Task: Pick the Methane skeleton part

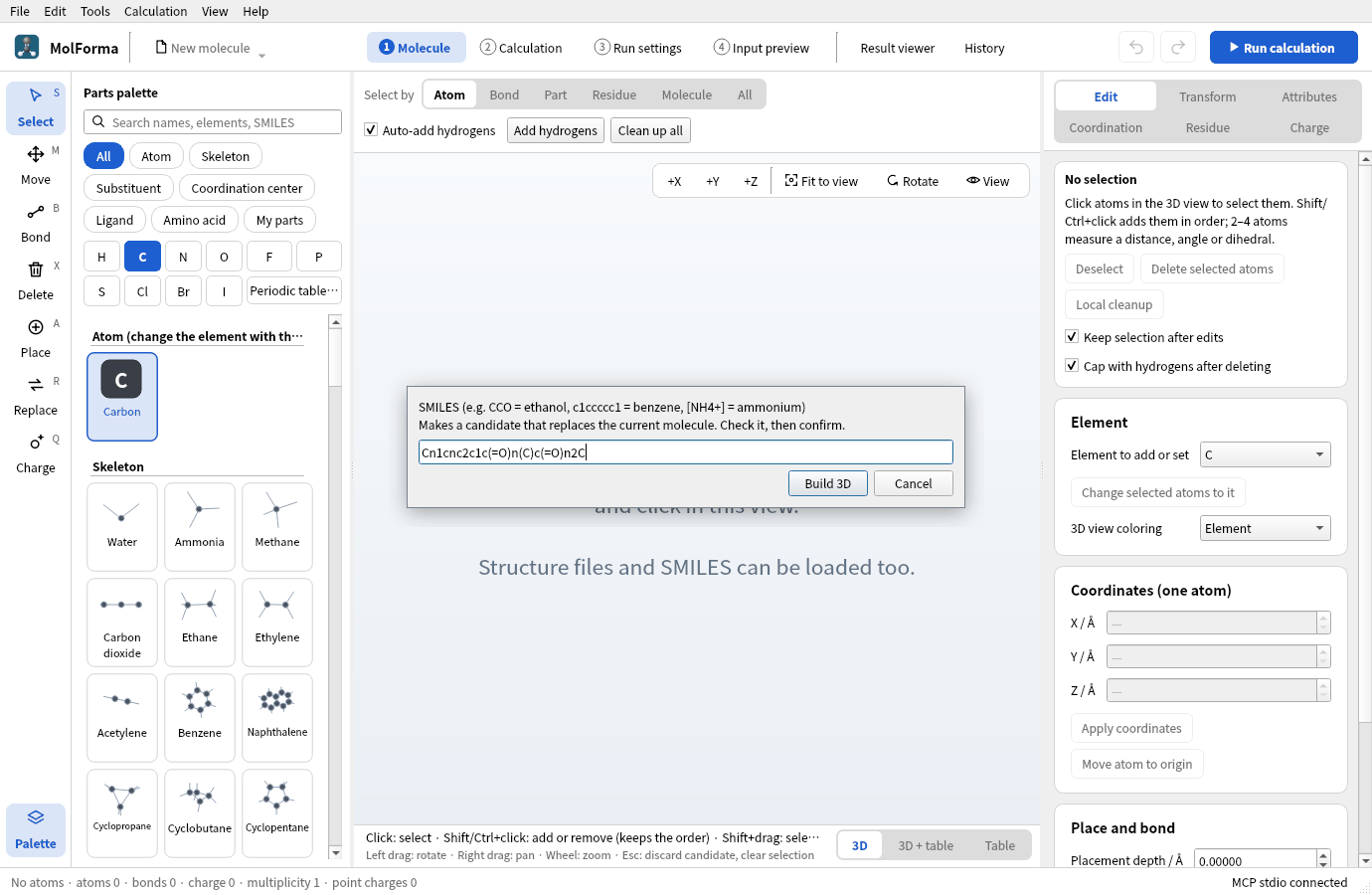Action: tap(277, 526)
